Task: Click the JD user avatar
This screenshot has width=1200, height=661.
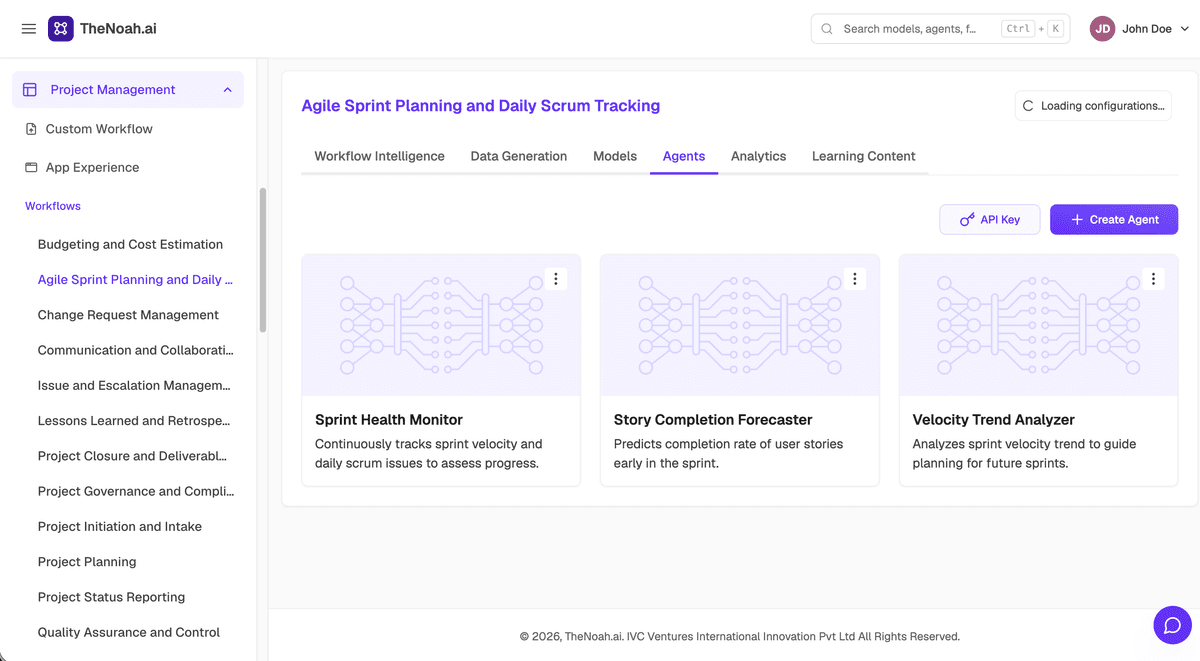Action: 1102,29
